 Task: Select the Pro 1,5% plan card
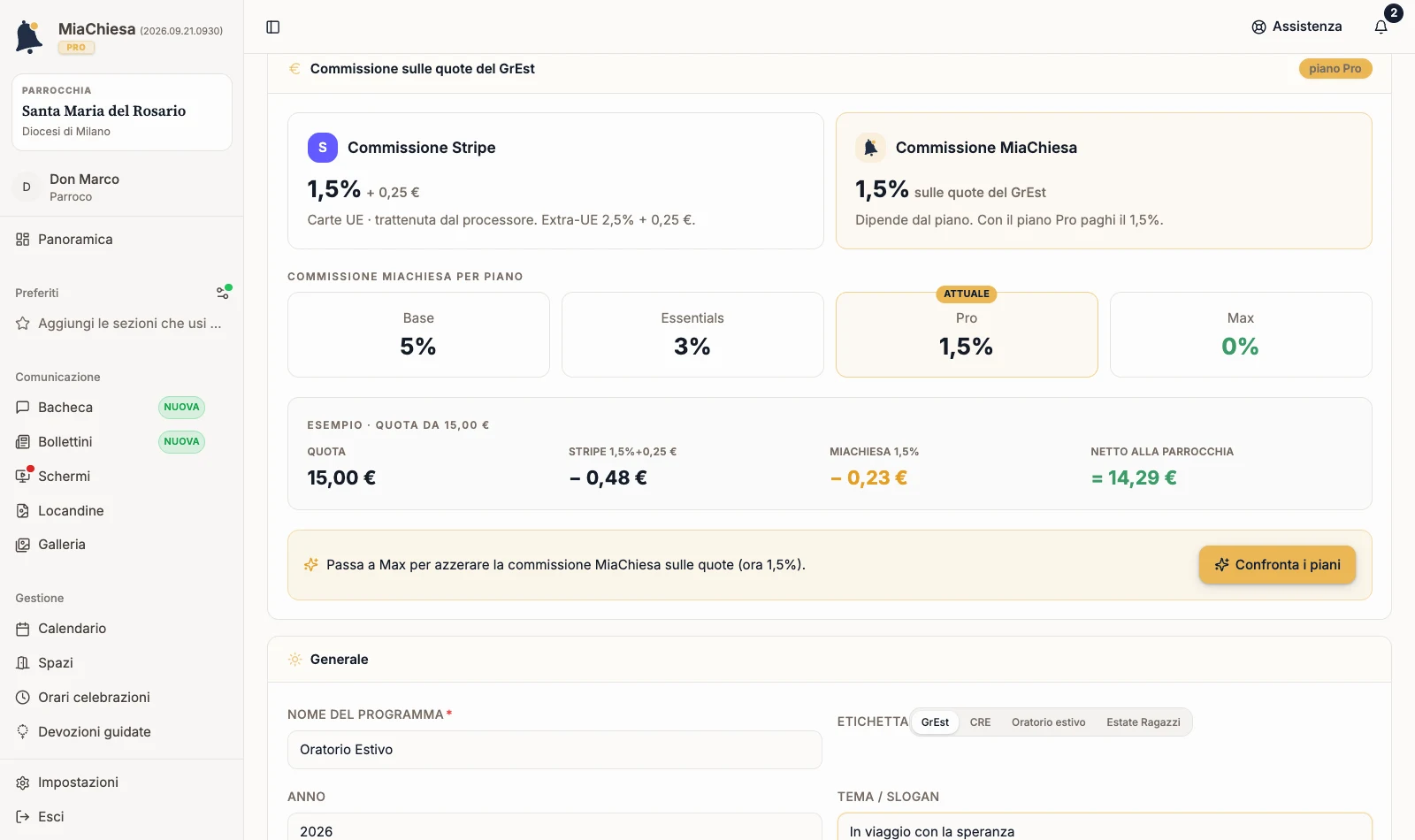(967, 335)
